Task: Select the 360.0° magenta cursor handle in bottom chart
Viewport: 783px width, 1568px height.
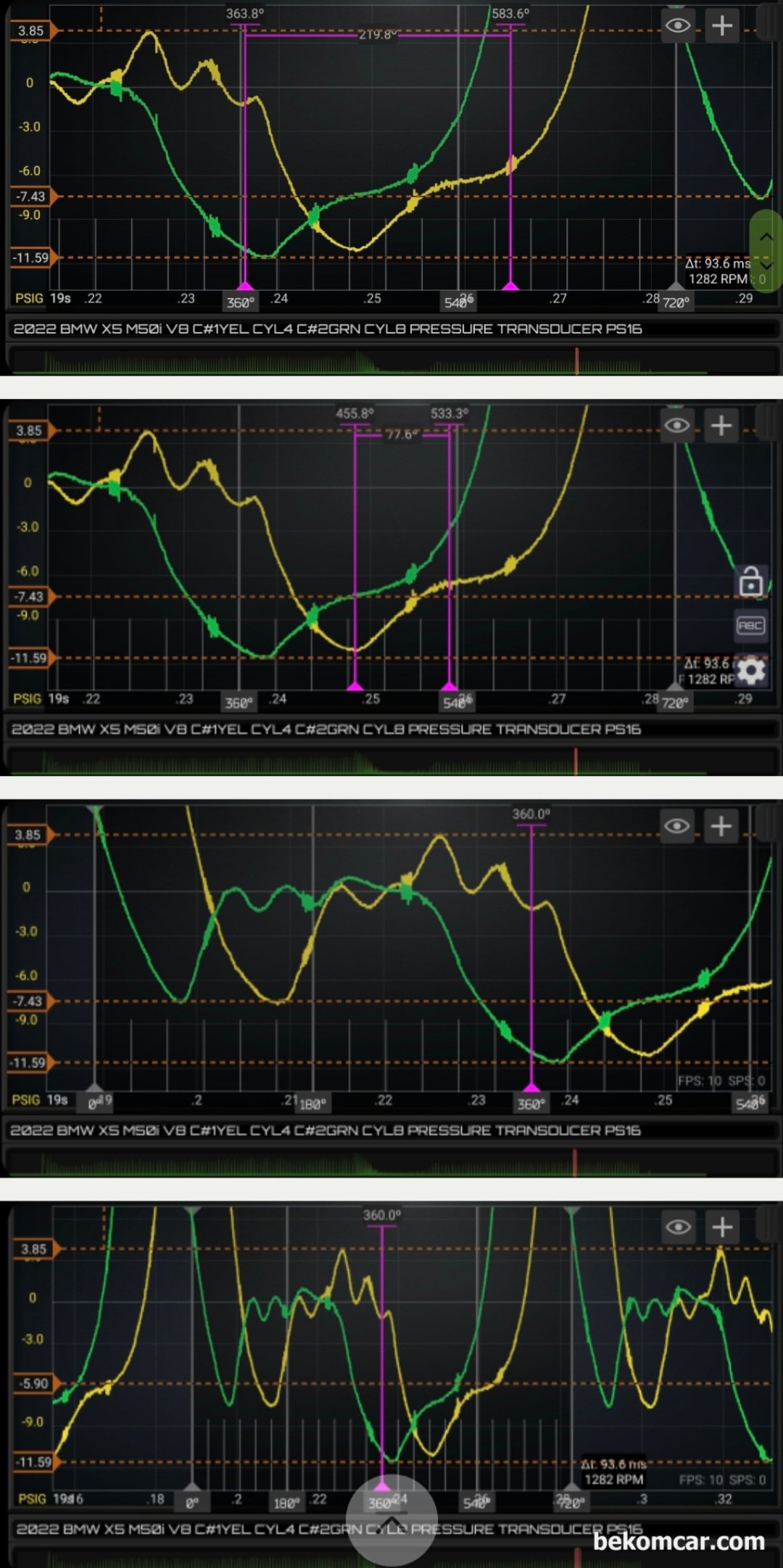Action: 382,1487
